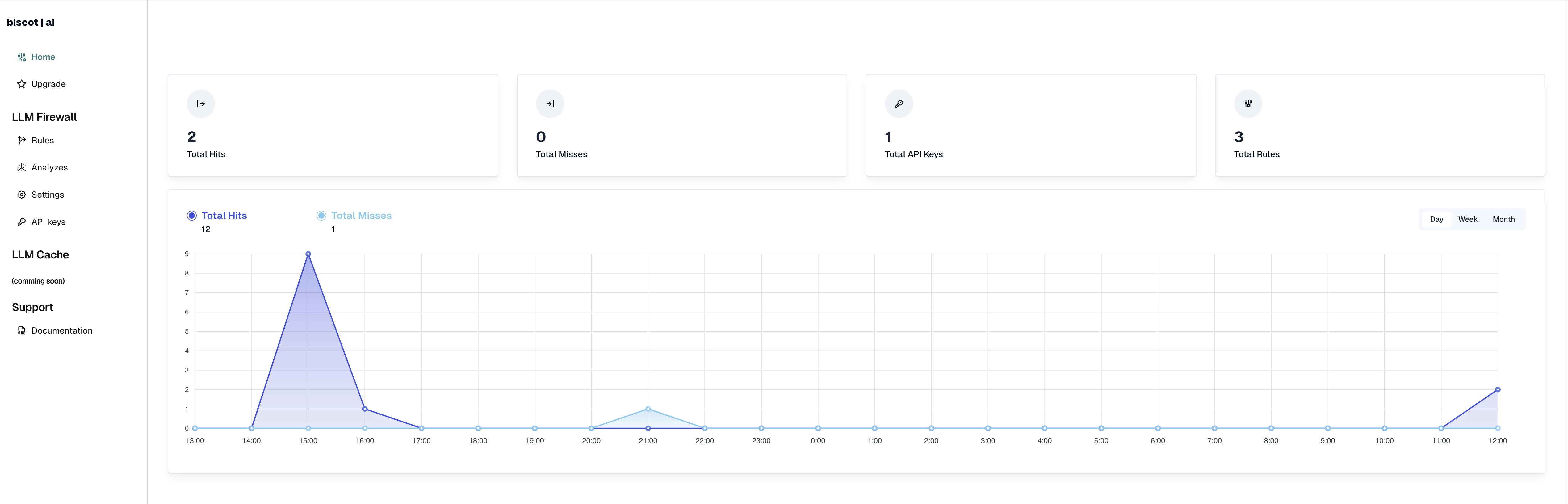Click the Settings gear icon
The height and width of the screenshot is (504, 1568).
pyautogui.click(x=22, y=195)
